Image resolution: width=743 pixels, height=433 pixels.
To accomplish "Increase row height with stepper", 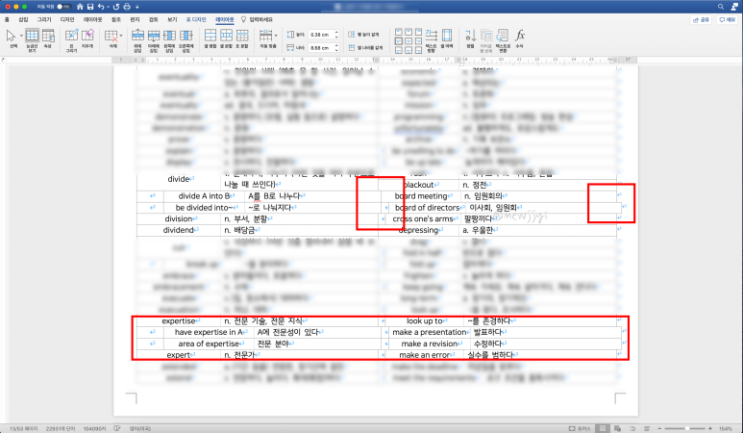I will [336, 33].
